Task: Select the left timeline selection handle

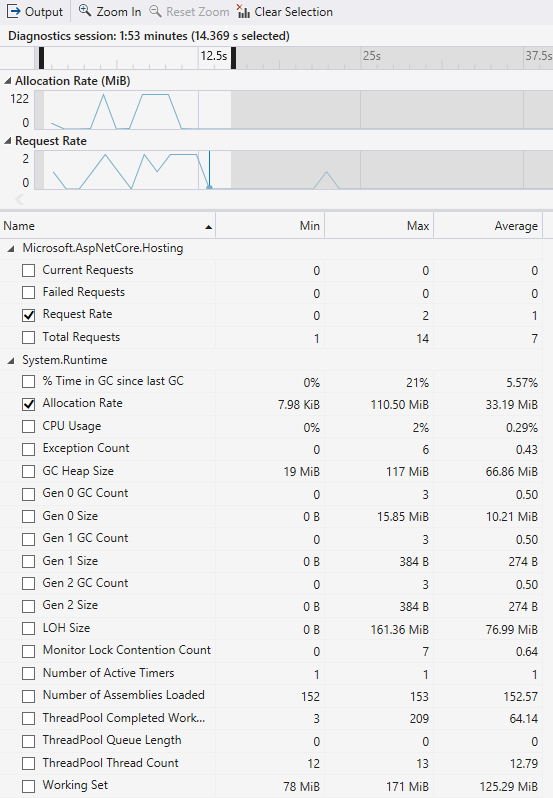Action: pyautogui.click(x=41, y=58)
